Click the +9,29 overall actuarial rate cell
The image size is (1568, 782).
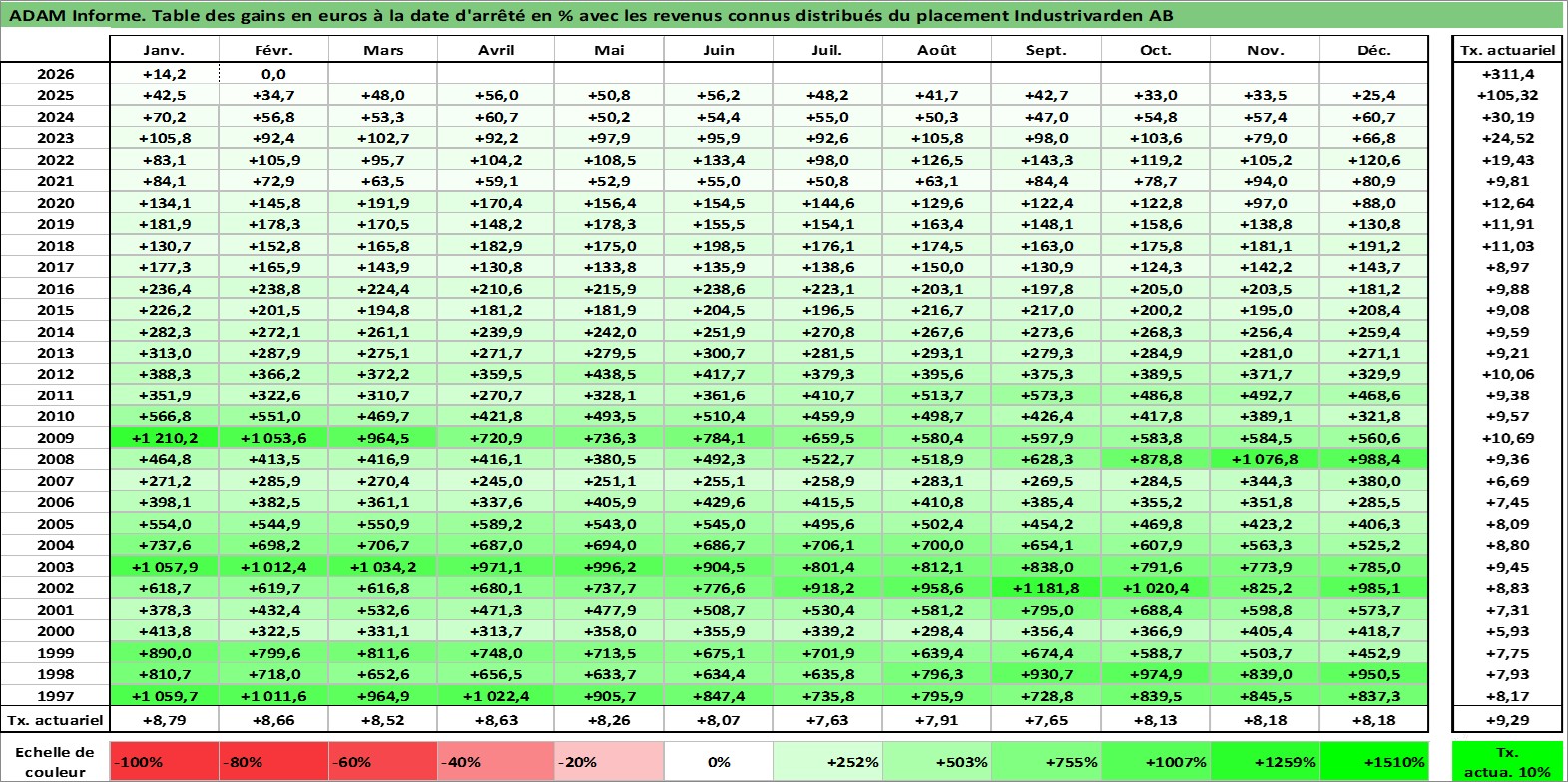1508,720
